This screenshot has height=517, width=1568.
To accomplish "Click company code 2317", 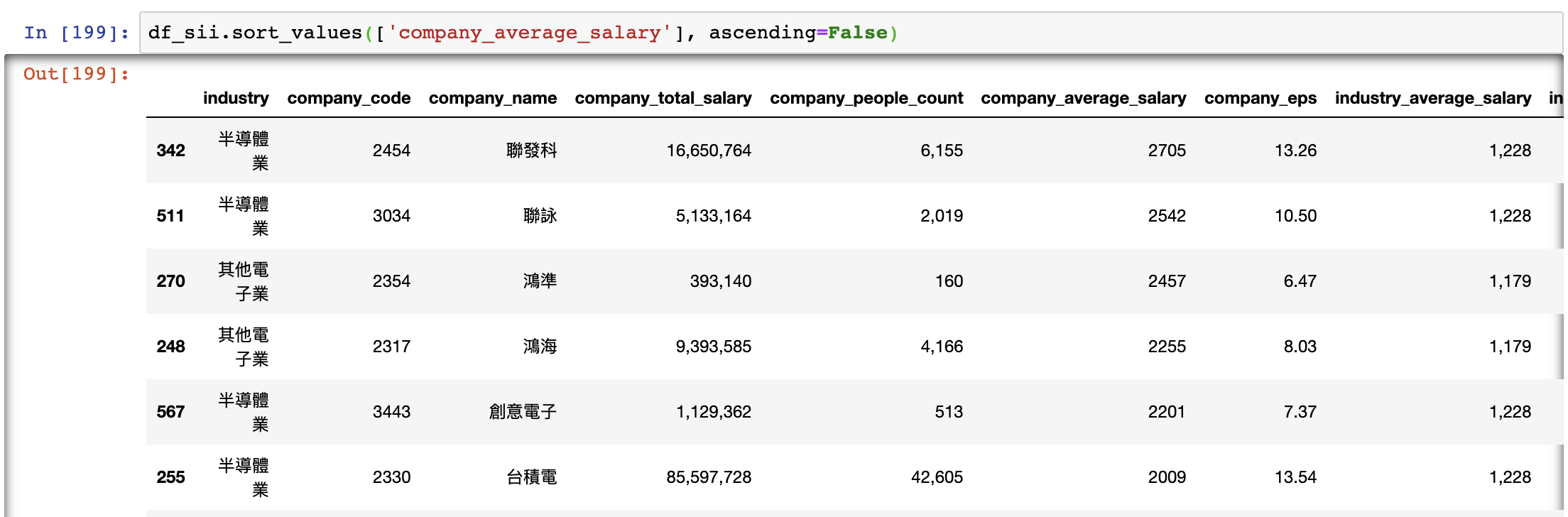I will tap(391, 347).
